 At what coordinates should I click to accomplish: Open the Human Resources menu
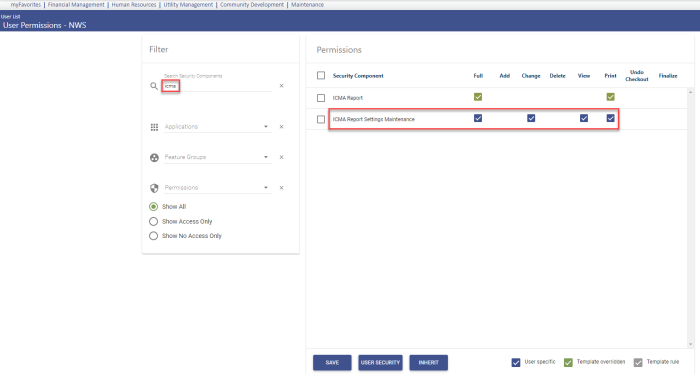point(134,4)
